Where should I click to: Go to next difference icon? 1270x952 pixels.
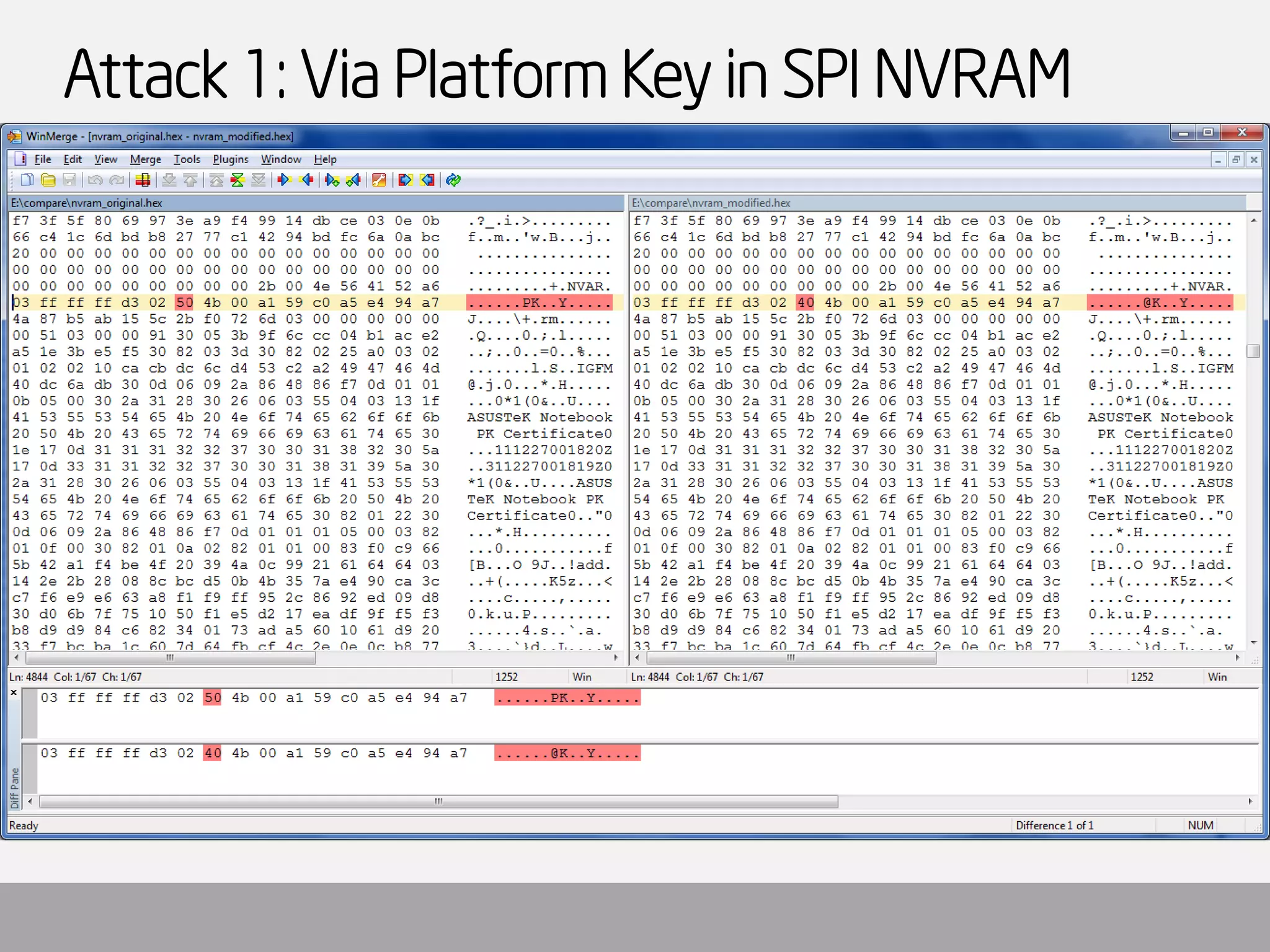pyautogui.click(x=169, y=180)
